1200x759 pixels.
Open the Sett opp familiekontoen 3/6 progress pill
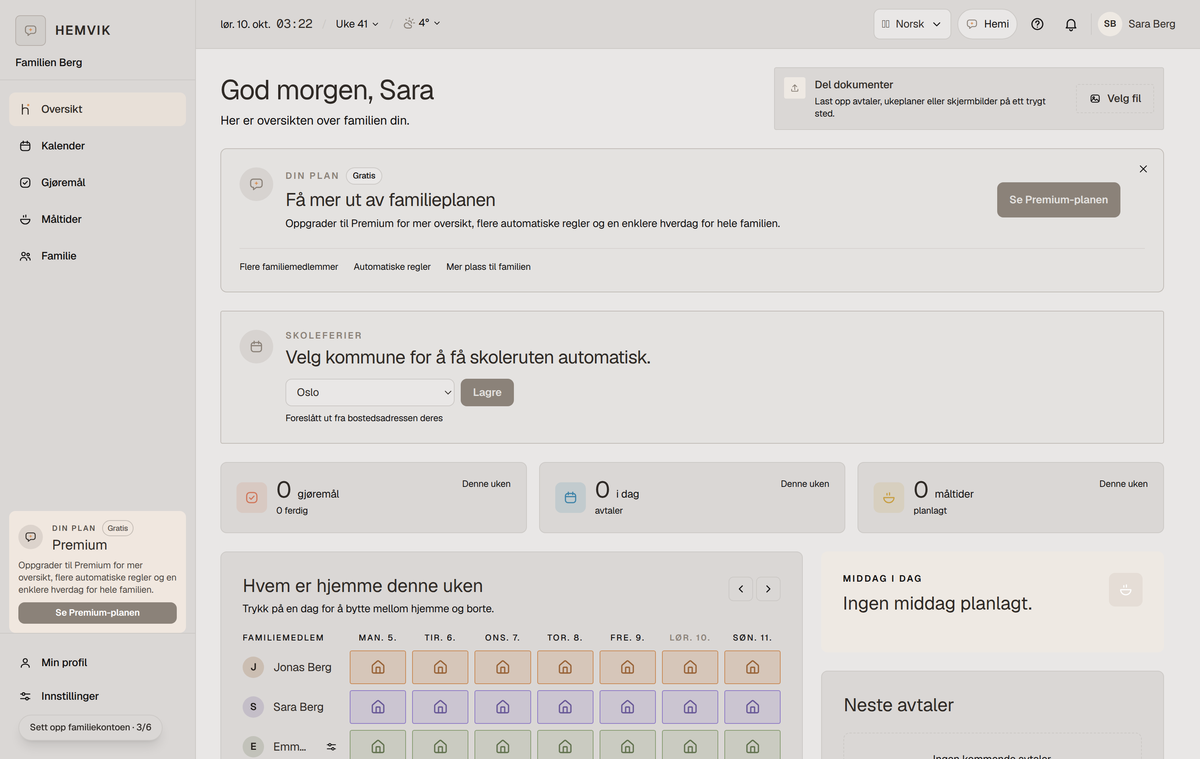coord(90,727)
